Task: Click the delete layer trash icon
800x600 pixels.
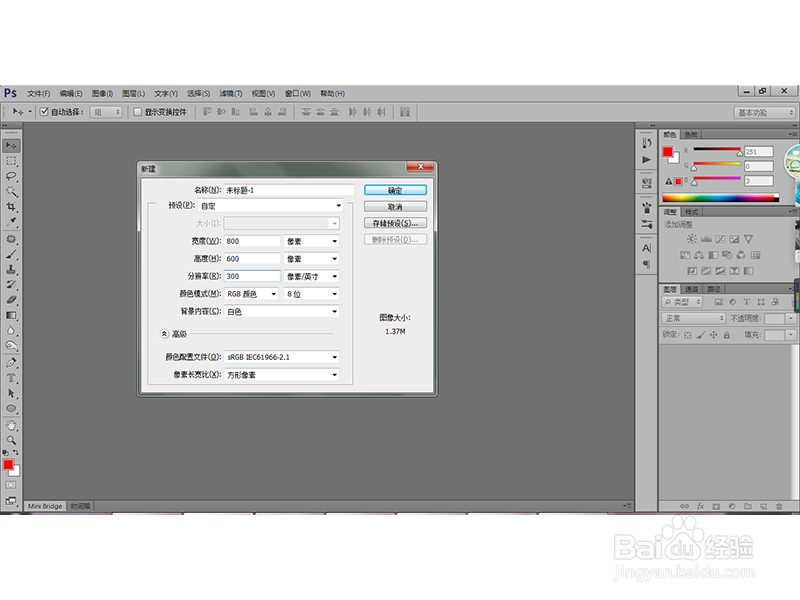Action: tap(779, 506)
